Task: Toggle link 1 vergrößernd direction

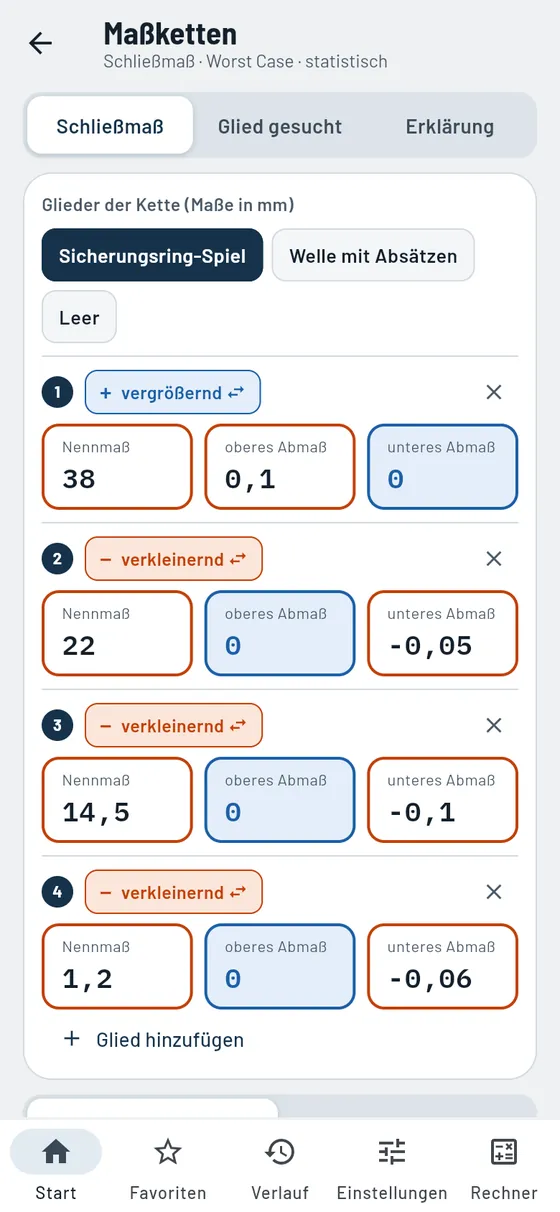Action: tap(173, 393)
